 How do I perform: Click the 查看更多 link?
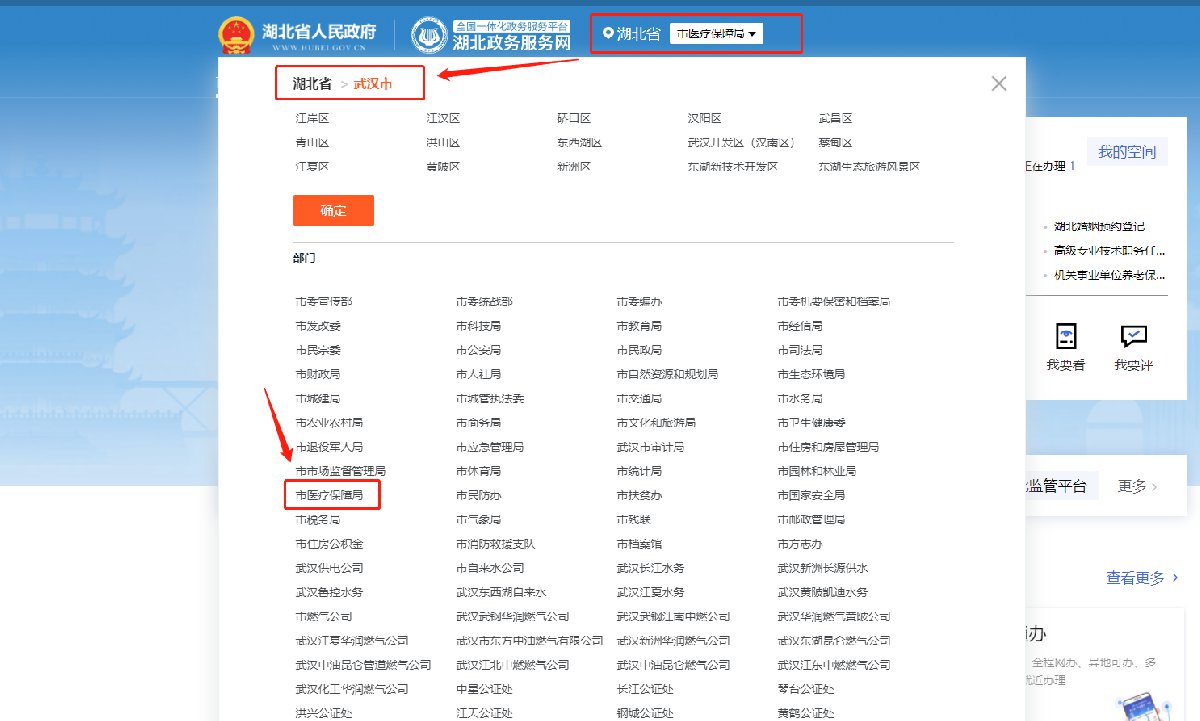point(1141,577)
